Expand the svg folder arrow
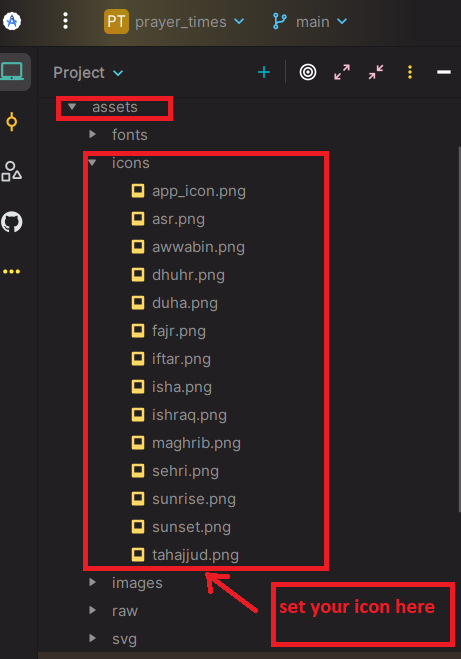 92,638
